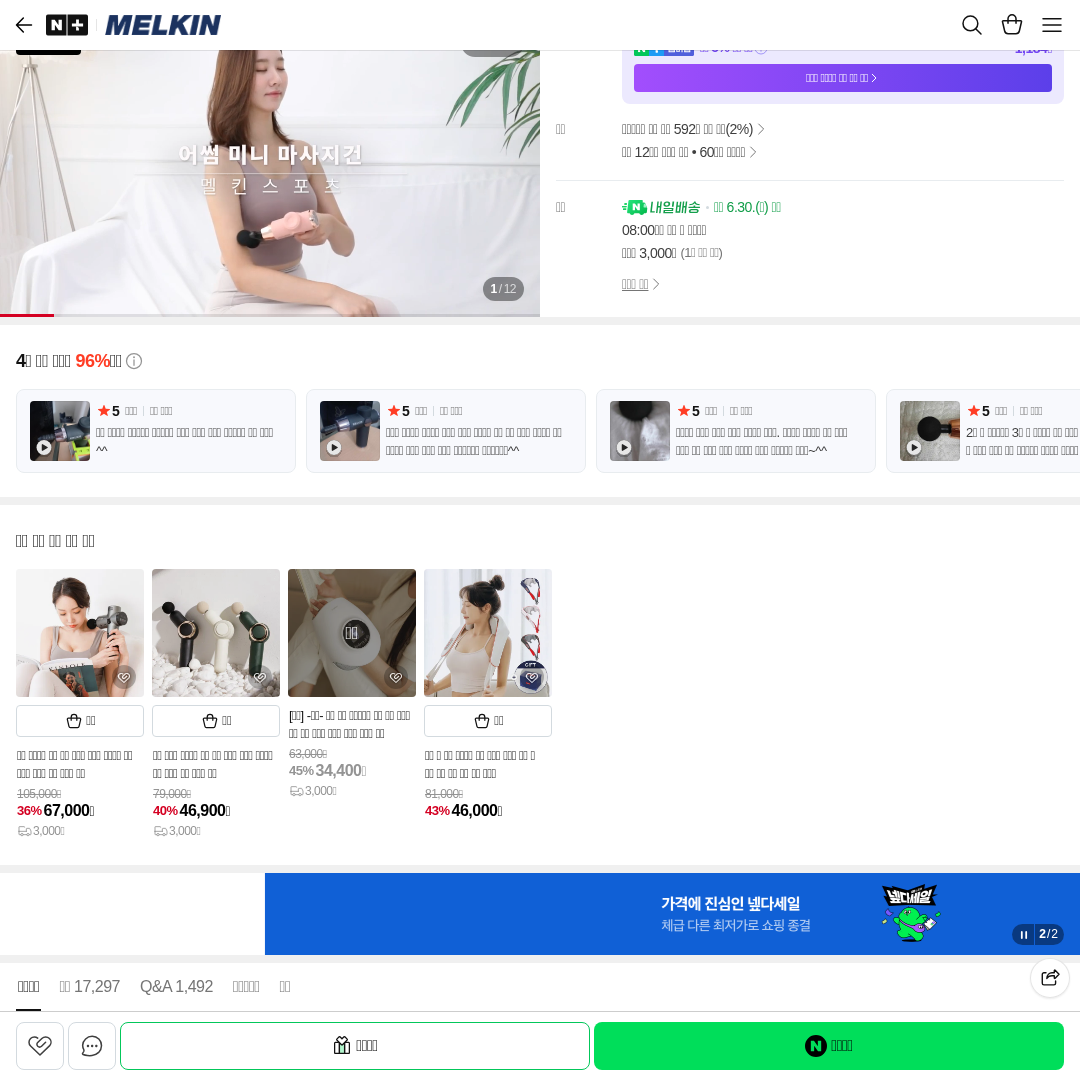The image size is (1080, 1080).
Task: Click the tomorrow-delivery truck icon
Action: tap(634, 207)
